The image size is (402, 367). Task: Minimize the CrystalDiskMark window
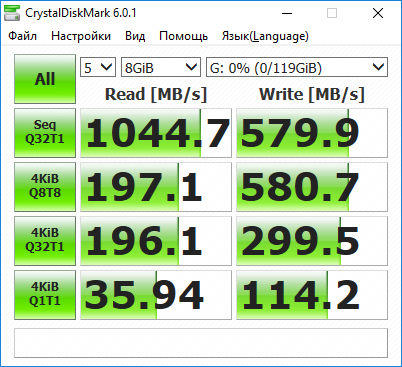[287, 13]
